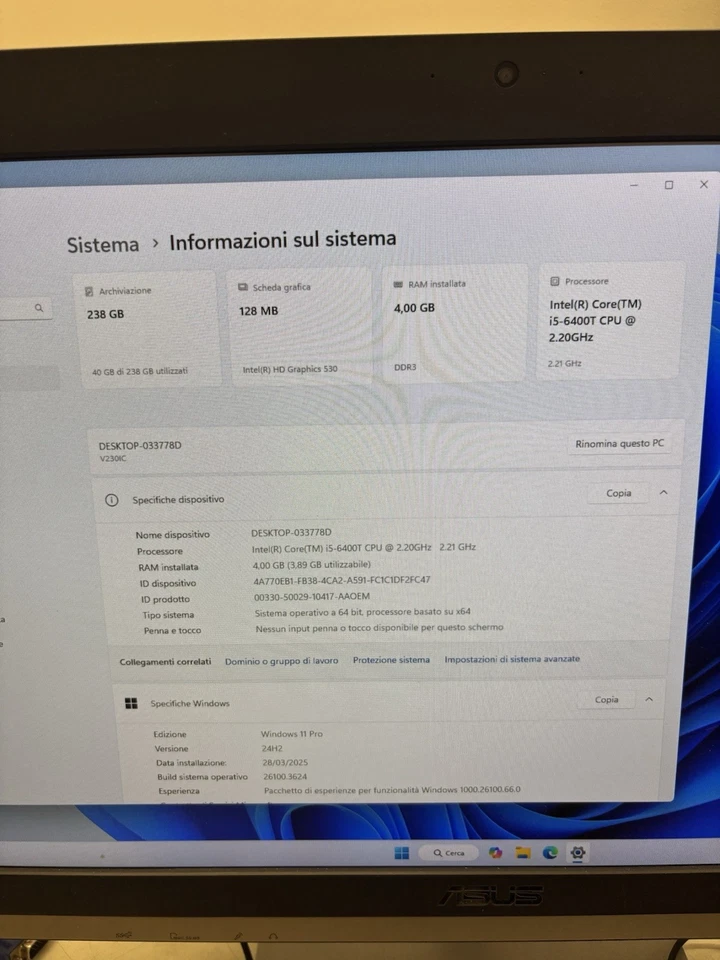Open Impostazioni di sistema avanzate link

coord(512,659)
